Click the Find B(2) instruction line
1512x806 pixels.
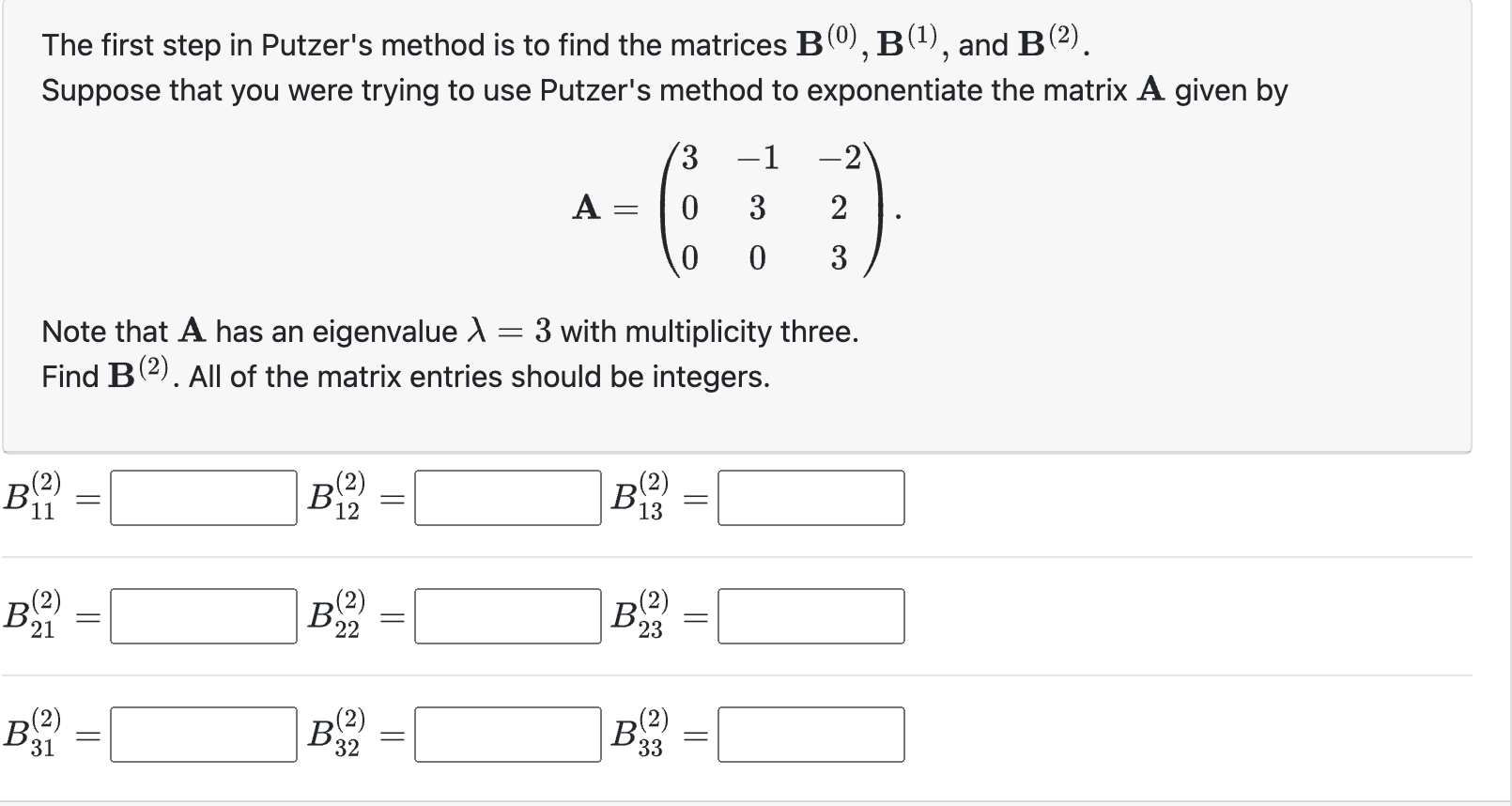pyautogui.click(x=404, y=376)
